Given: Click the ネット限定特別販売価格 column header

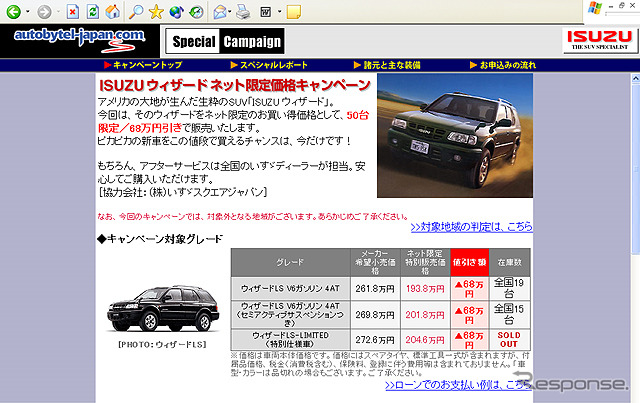Looking at the screenshot, I should click(x=425, y=262).
